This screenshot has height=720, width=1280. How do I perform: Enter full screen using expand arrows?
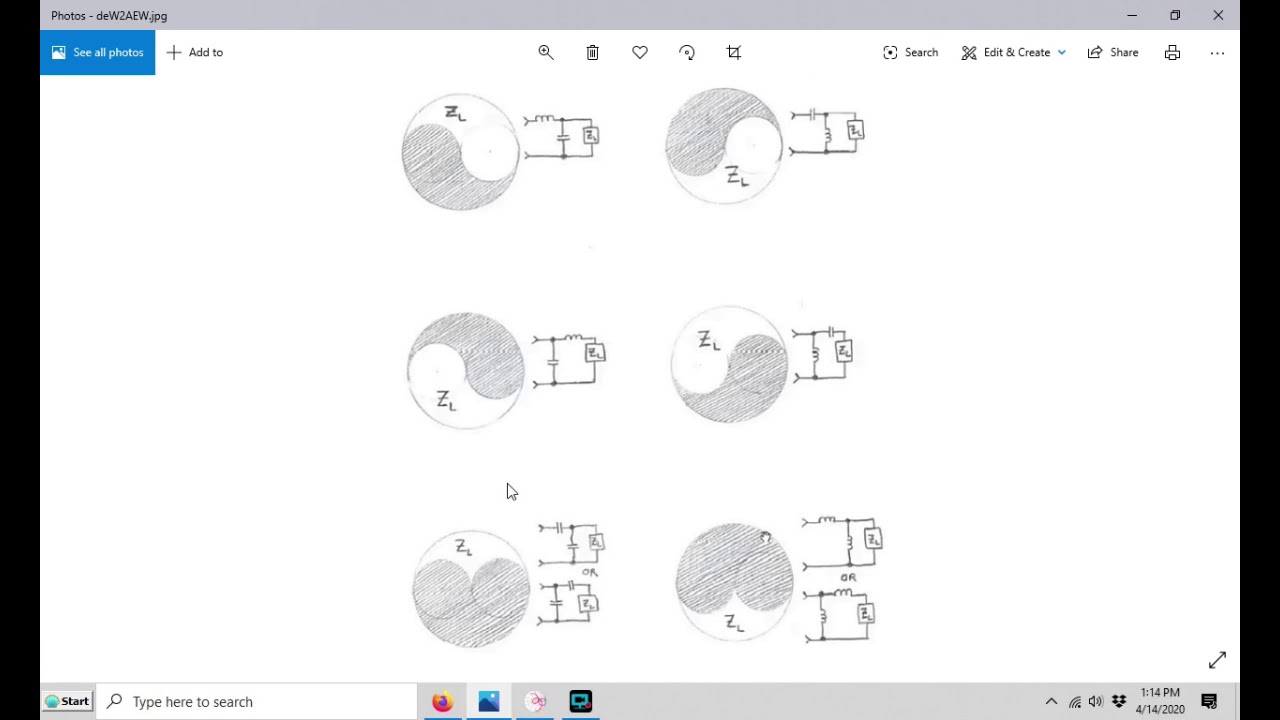pyautogui.click(x=1217, y=660)
